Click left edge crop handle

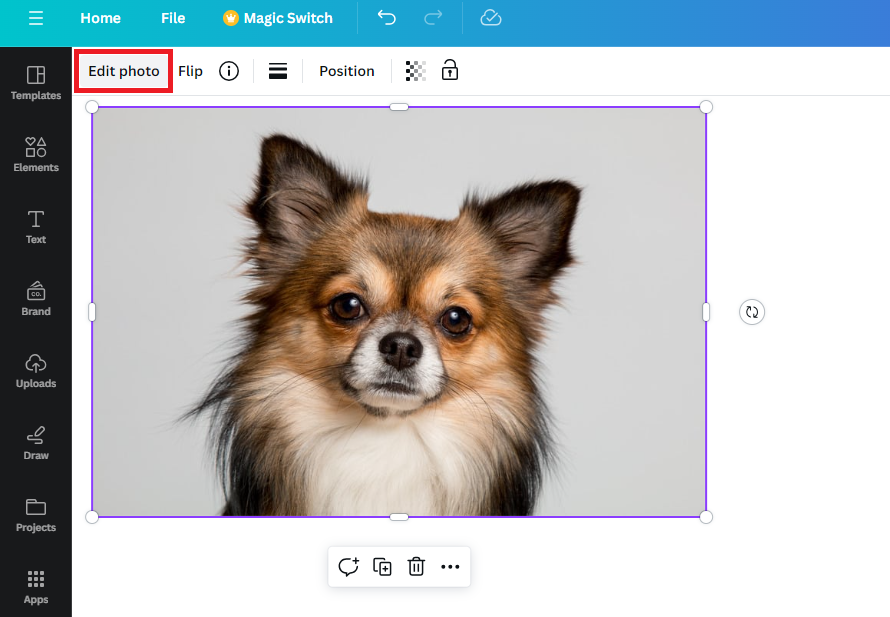[92, 312]
